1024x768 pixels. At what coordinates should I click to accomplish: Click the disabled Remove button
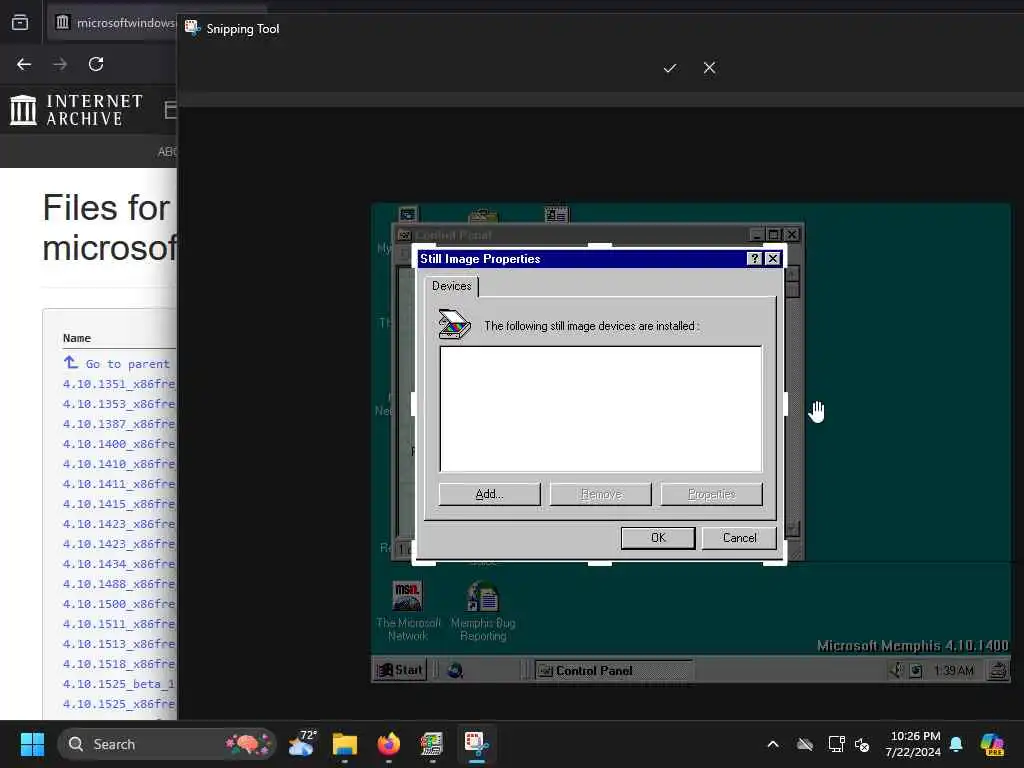tap(601, 494)
